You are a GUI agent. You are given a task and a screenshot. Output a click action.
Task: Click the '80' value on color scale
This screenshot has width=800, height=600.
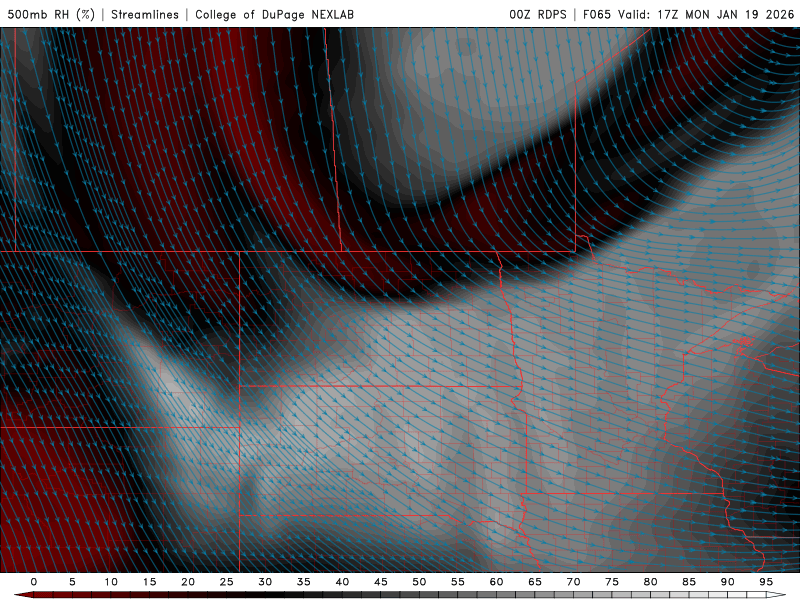click(x=651, y=582)
